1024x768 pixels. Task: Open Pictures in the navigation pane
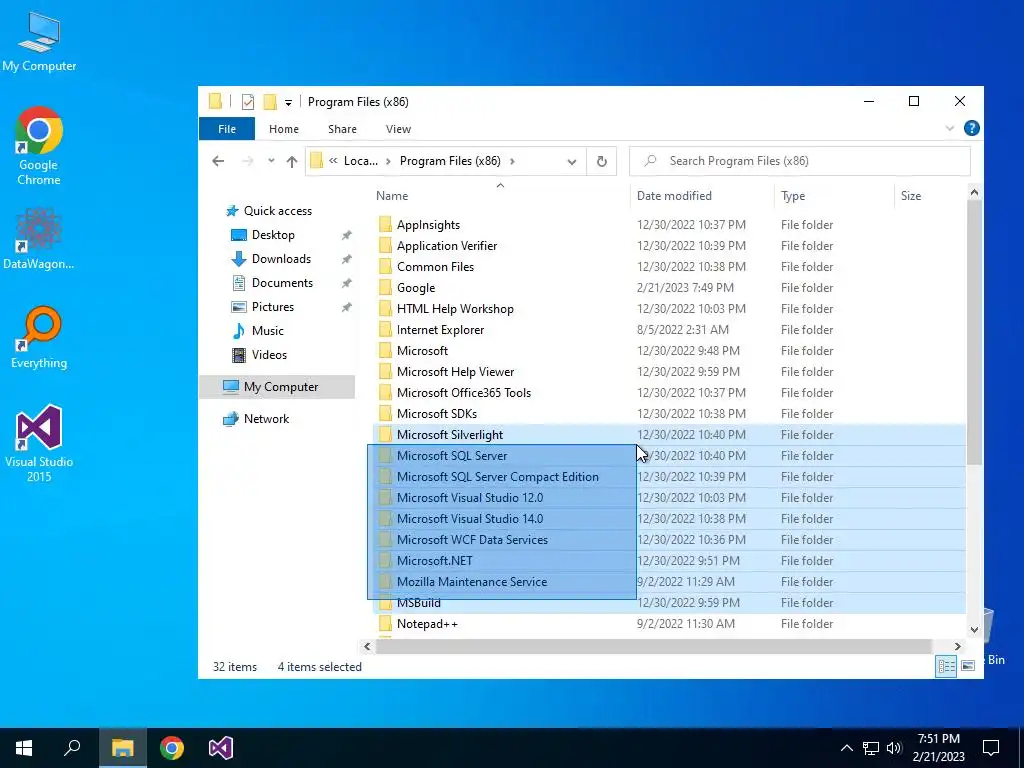pos(272,307)
